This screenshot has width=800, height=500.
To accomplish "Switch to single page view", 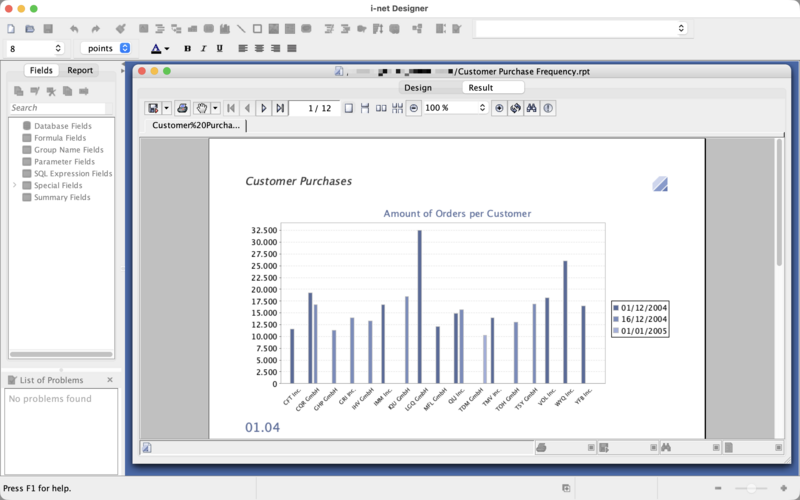I will pyautogui.click(x=348, y=108).
